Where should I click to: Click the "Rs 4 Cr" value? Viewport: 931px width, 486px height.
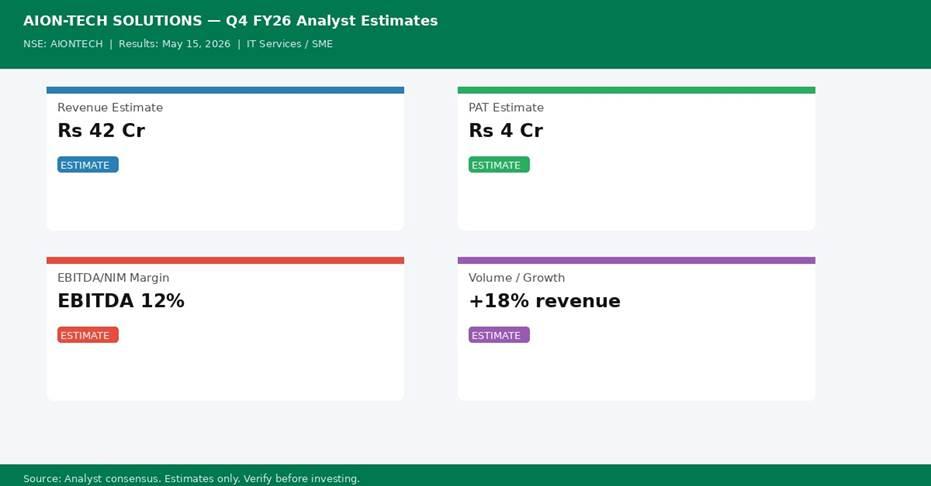point(505,131)
